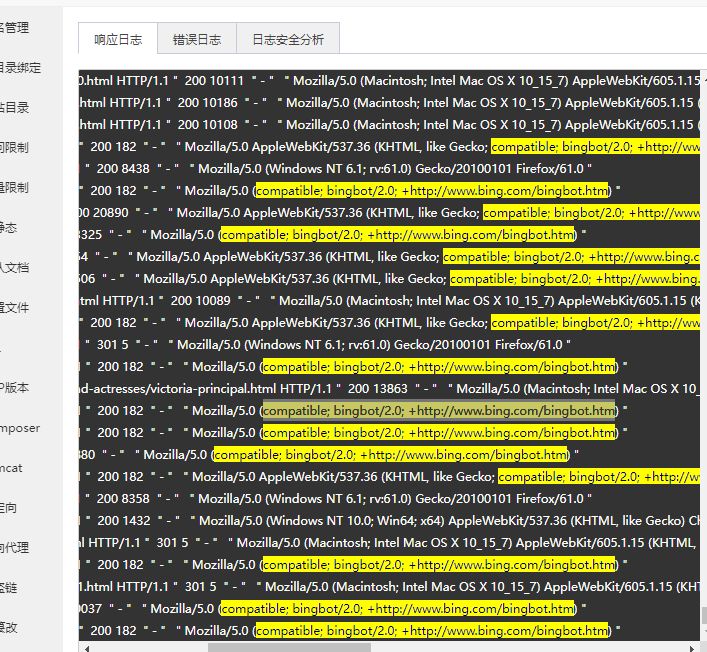The image size is (707, 652).
Task: Click the log line with '200 10111'
Action: pos(390,81)
